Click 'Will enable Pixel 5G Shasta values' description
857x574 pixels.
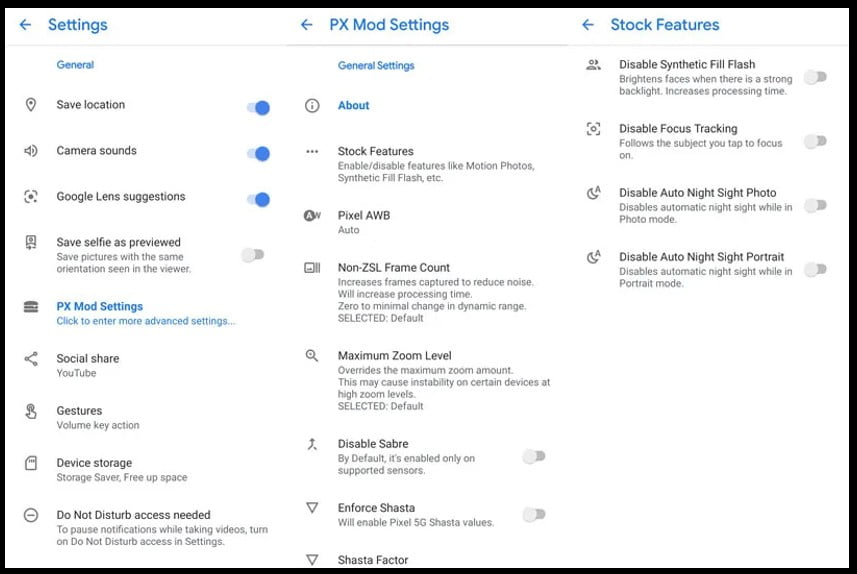(x=416, y=523)
